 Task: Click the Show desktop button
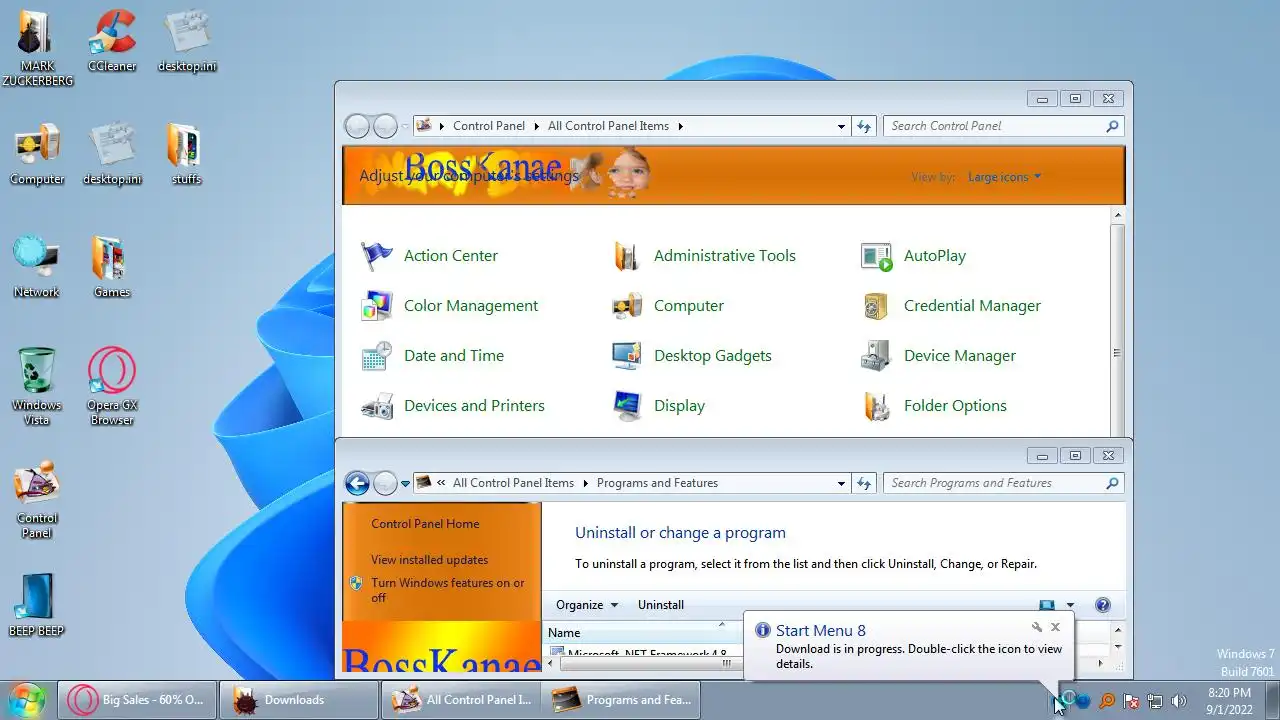tap(1272, 700)
